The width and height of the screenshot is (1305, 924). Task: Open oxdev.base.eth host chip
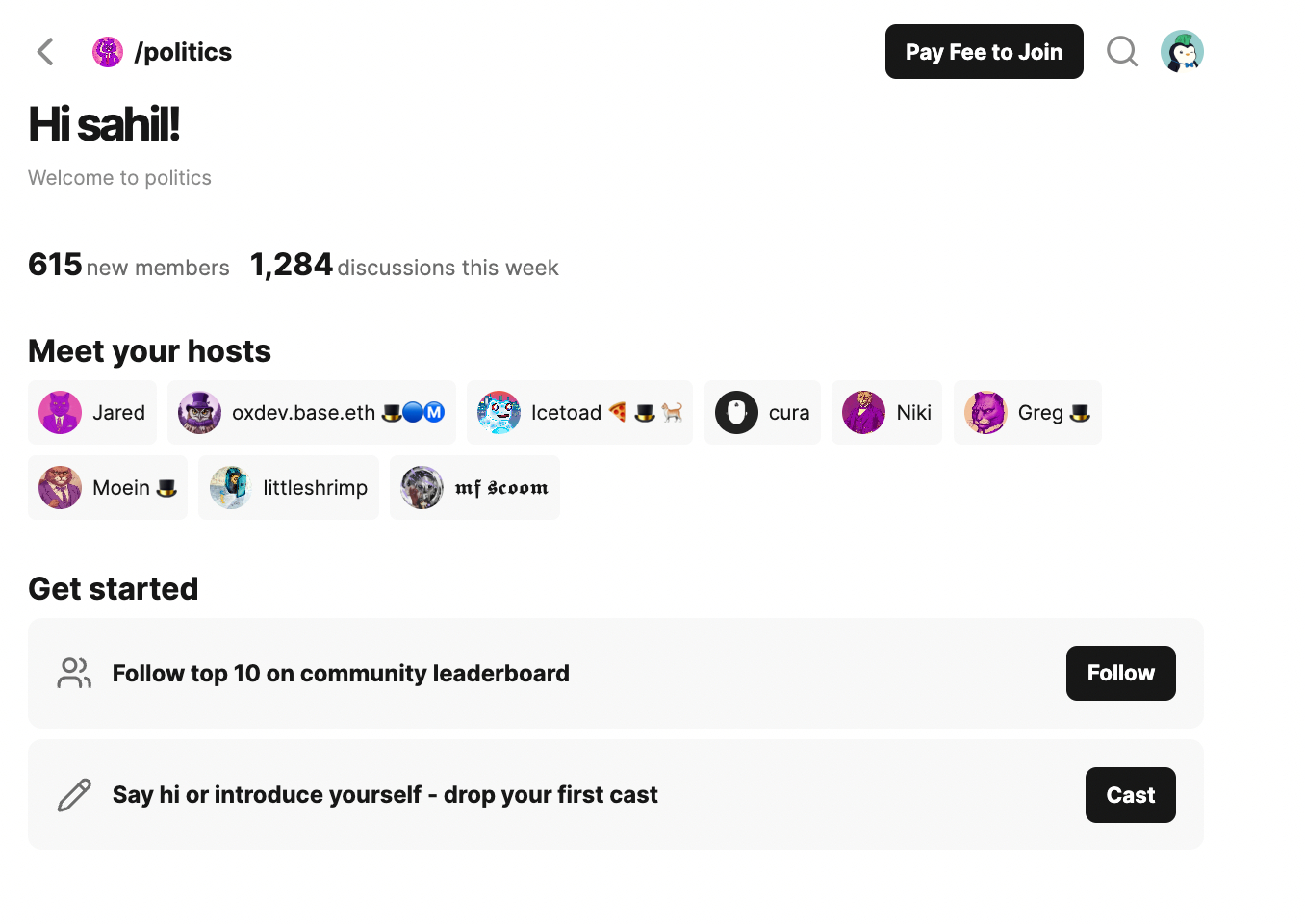(311, 413)
